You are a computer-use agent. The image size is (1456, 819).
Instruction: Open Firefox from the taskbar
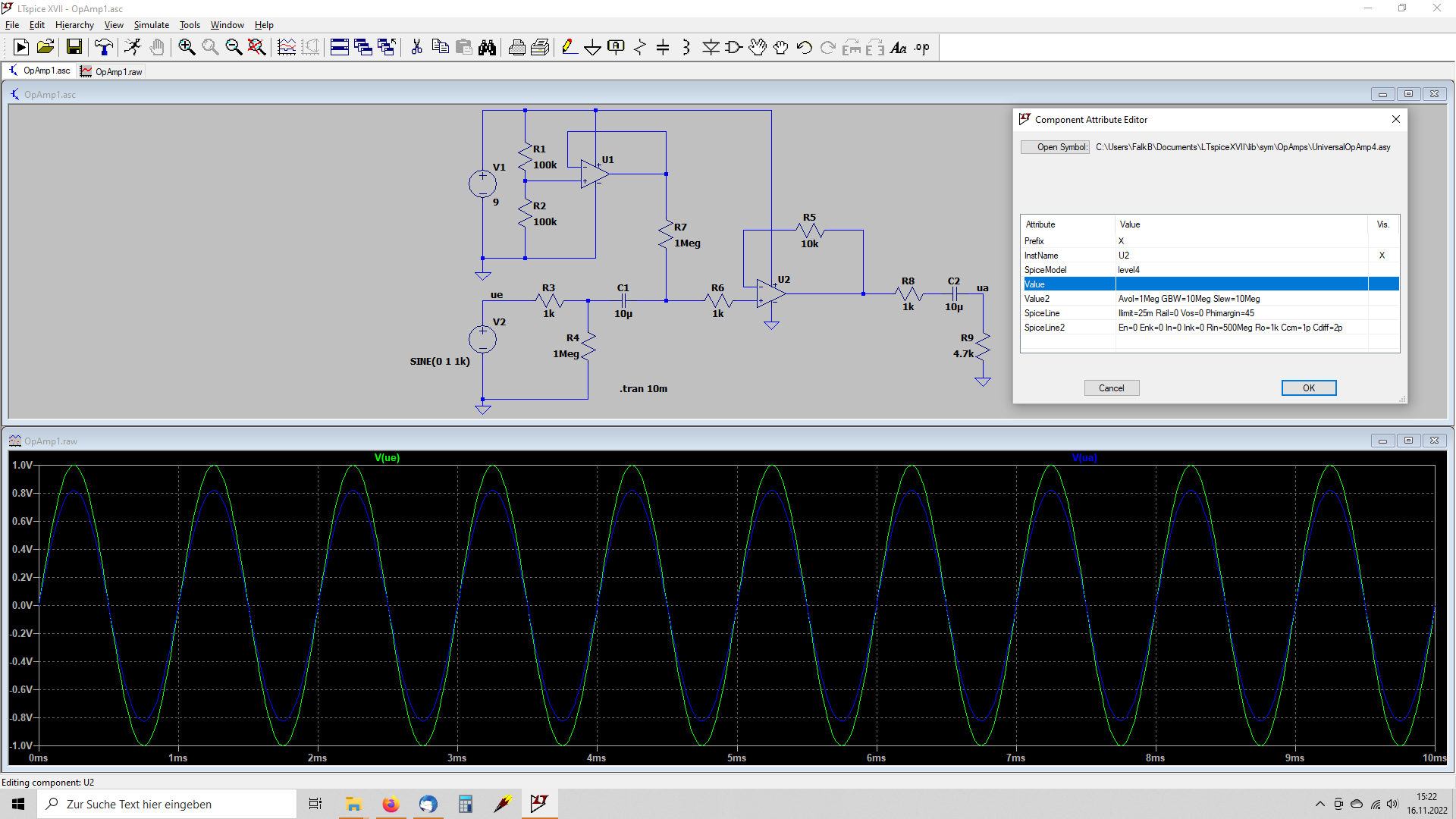pyautogui.click(x=391, y=804)
